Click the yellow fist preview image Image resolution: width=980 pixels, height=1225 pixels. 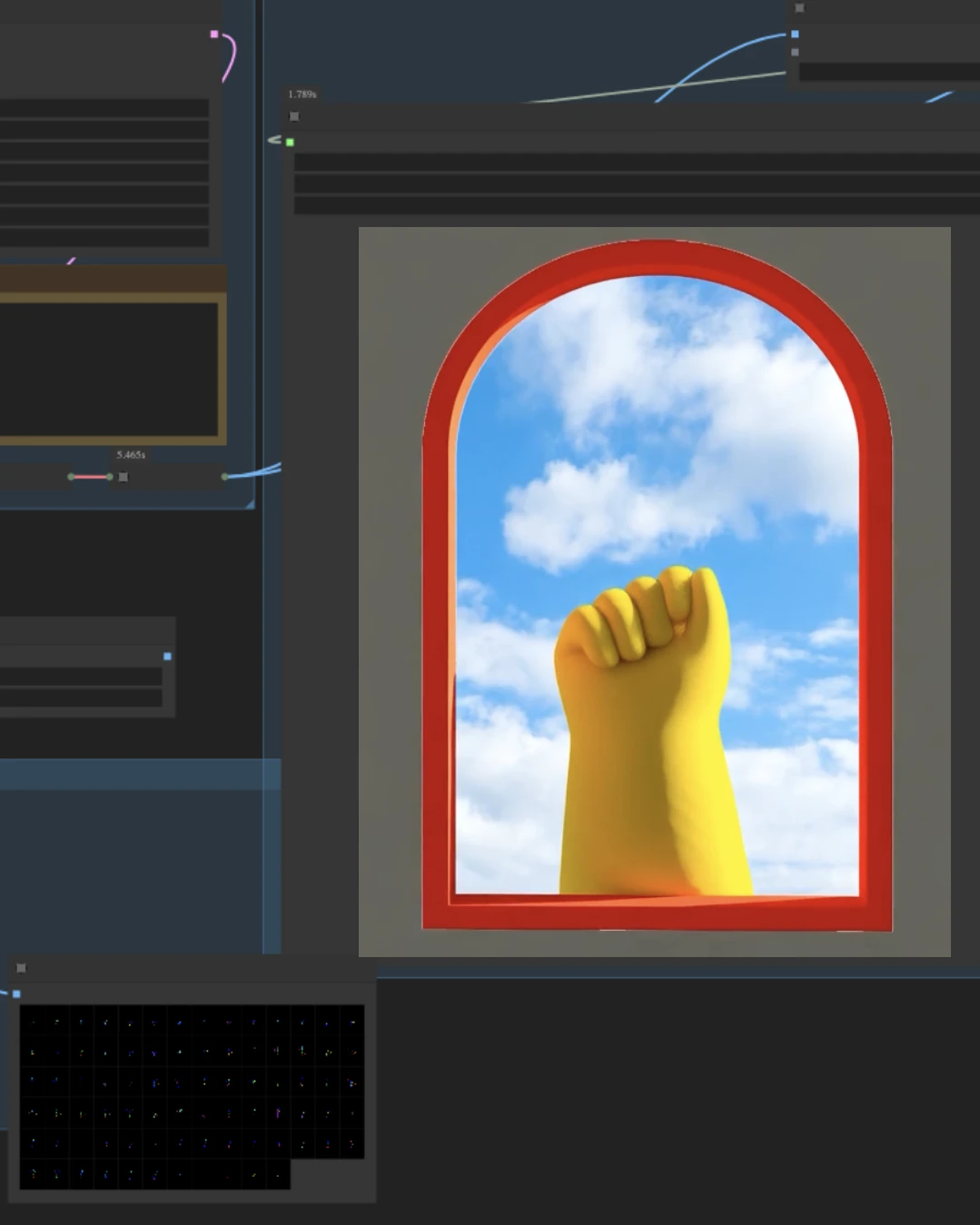pyautogui.click(x=654, y=590)
